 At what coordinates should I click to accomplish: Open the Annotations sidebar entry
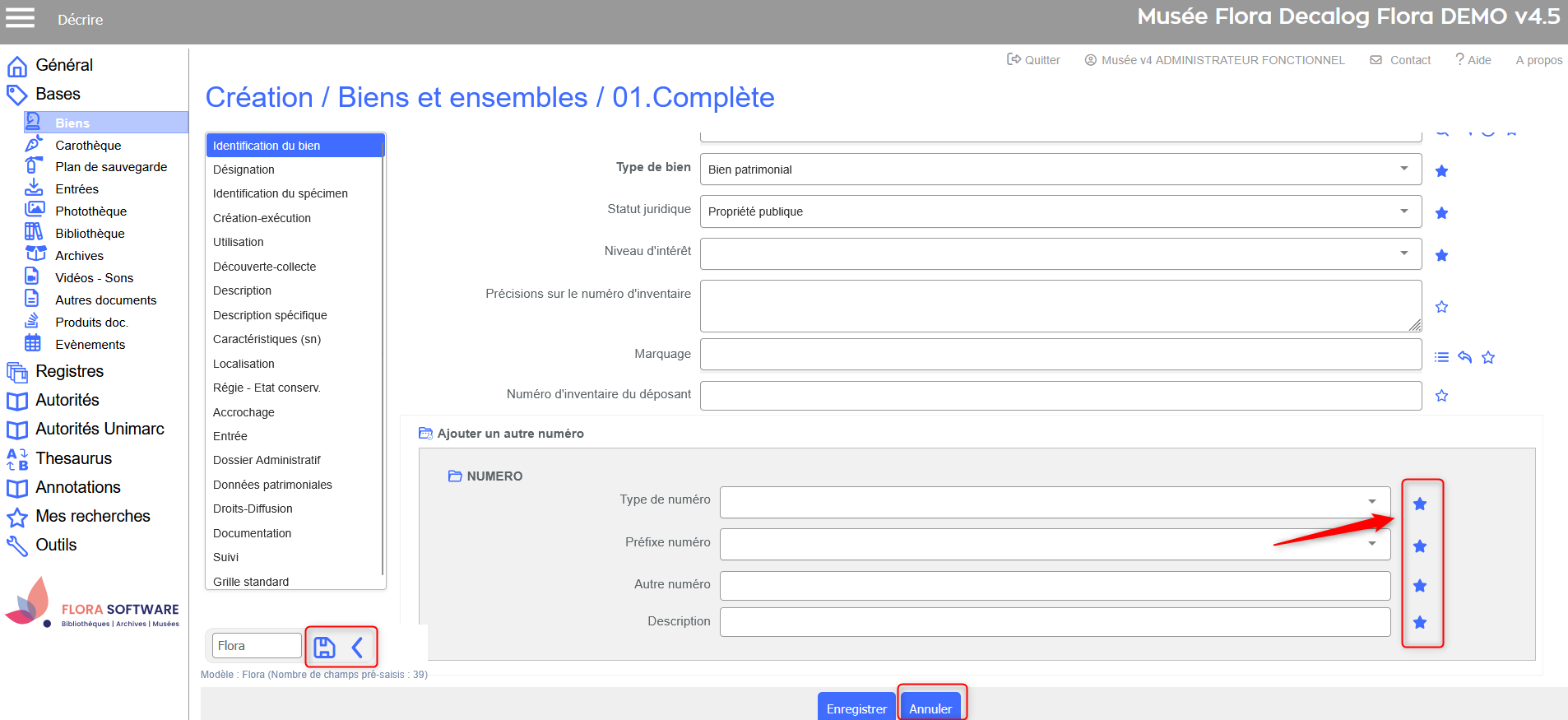pyautogui.click(x=78, y=487)
